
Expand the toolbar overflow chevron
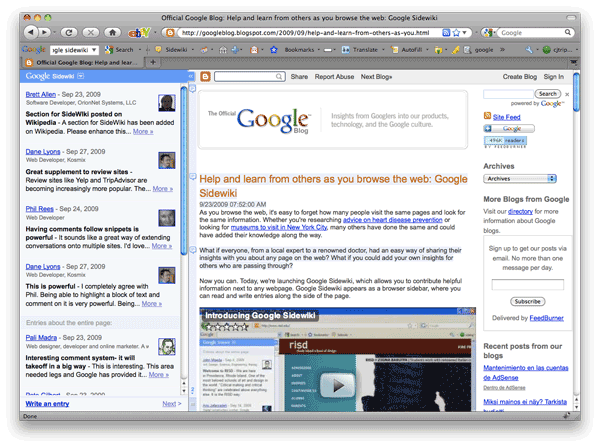[502, 50]
